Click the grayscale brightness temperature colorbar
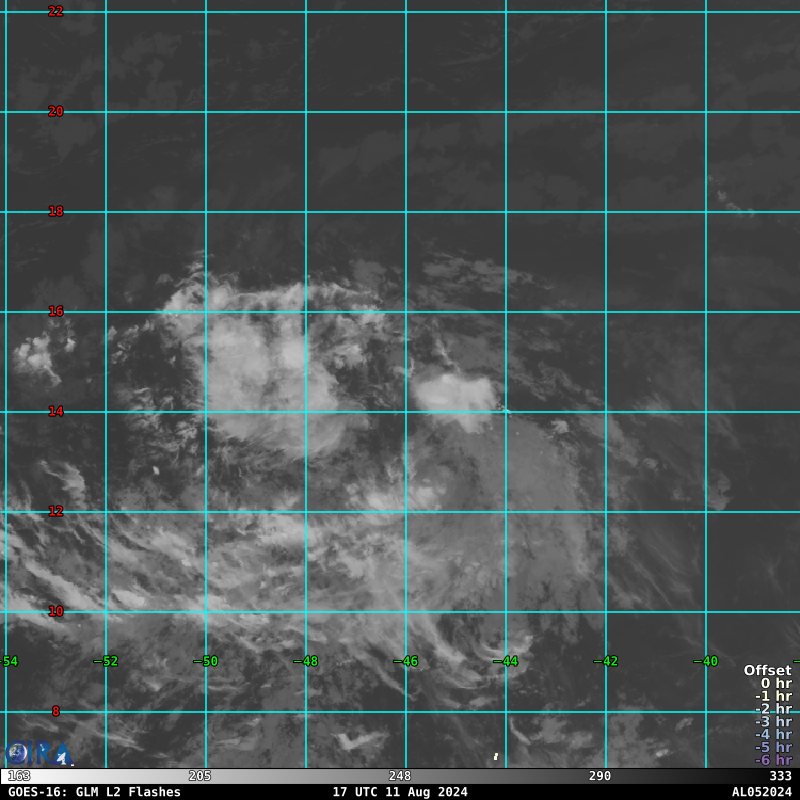 [x=400, y=775]
